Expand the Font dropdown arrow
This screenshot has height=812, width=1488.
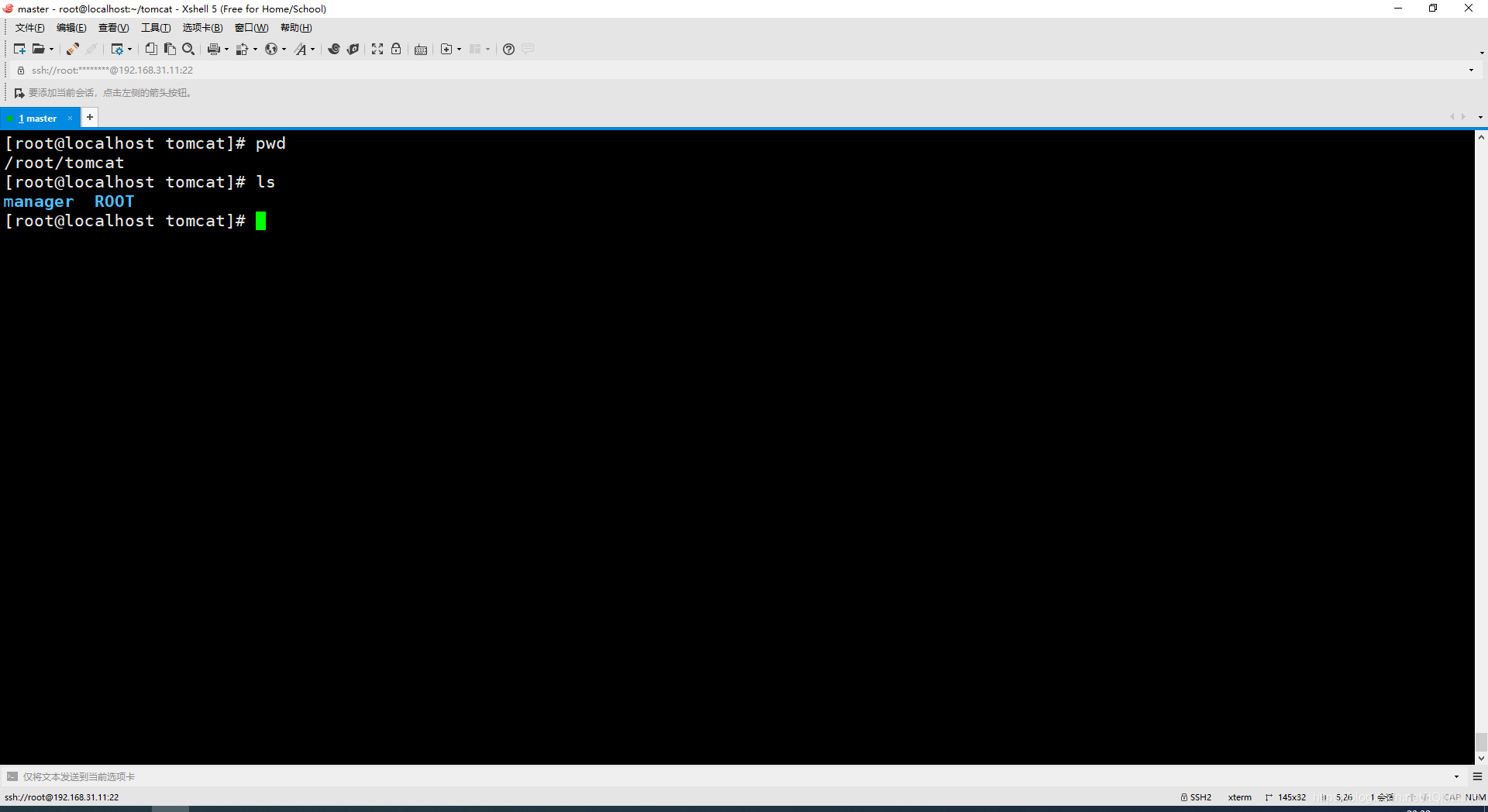pyautogui.click(x=312, y=49)
